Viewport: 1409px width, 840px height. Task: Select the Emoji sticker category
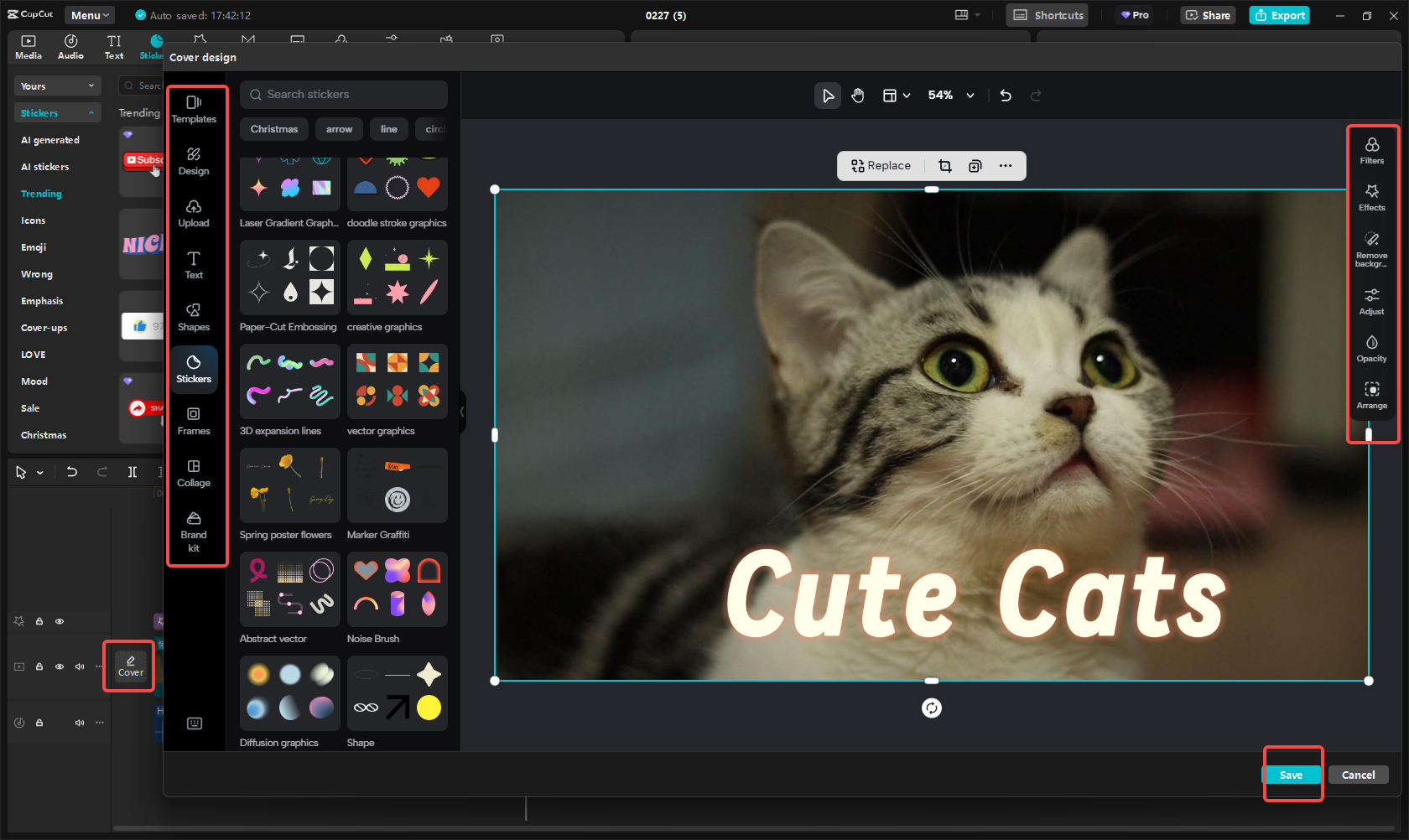[33, 246]
